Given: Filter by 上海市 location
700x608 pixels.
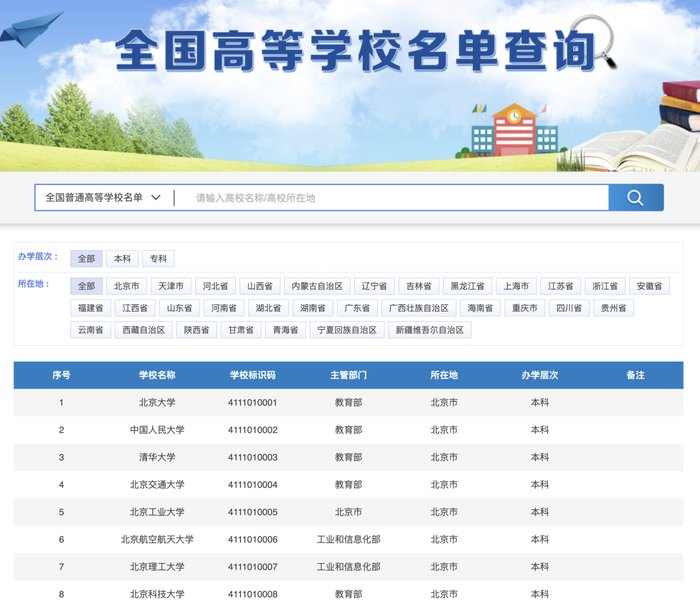Looking at the screenshot, I should point(516,286).
